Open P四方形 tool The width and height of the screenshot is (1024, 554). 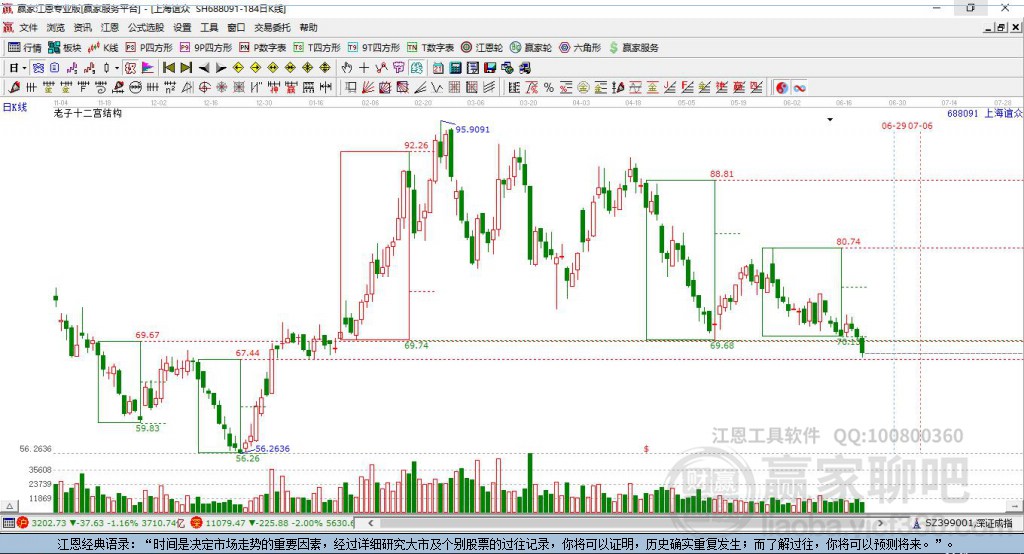pos(149,48)
